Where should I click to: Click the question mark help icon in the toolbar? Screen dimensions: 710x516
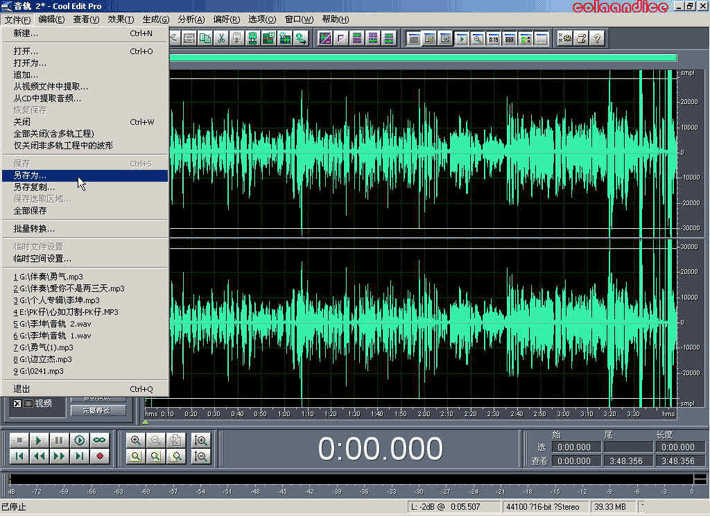coord(597,38)
